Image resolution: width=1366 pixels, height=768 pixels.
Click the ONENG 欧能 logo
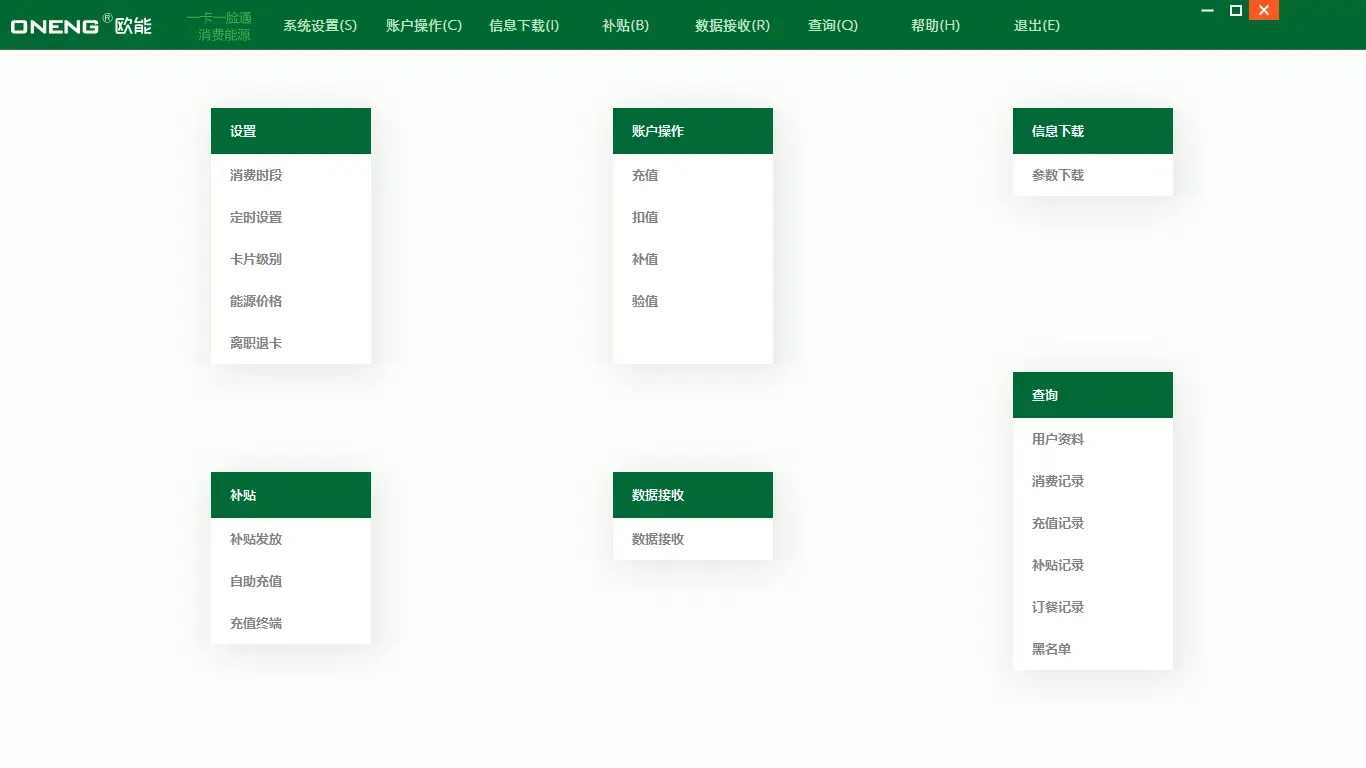(80, 25)
